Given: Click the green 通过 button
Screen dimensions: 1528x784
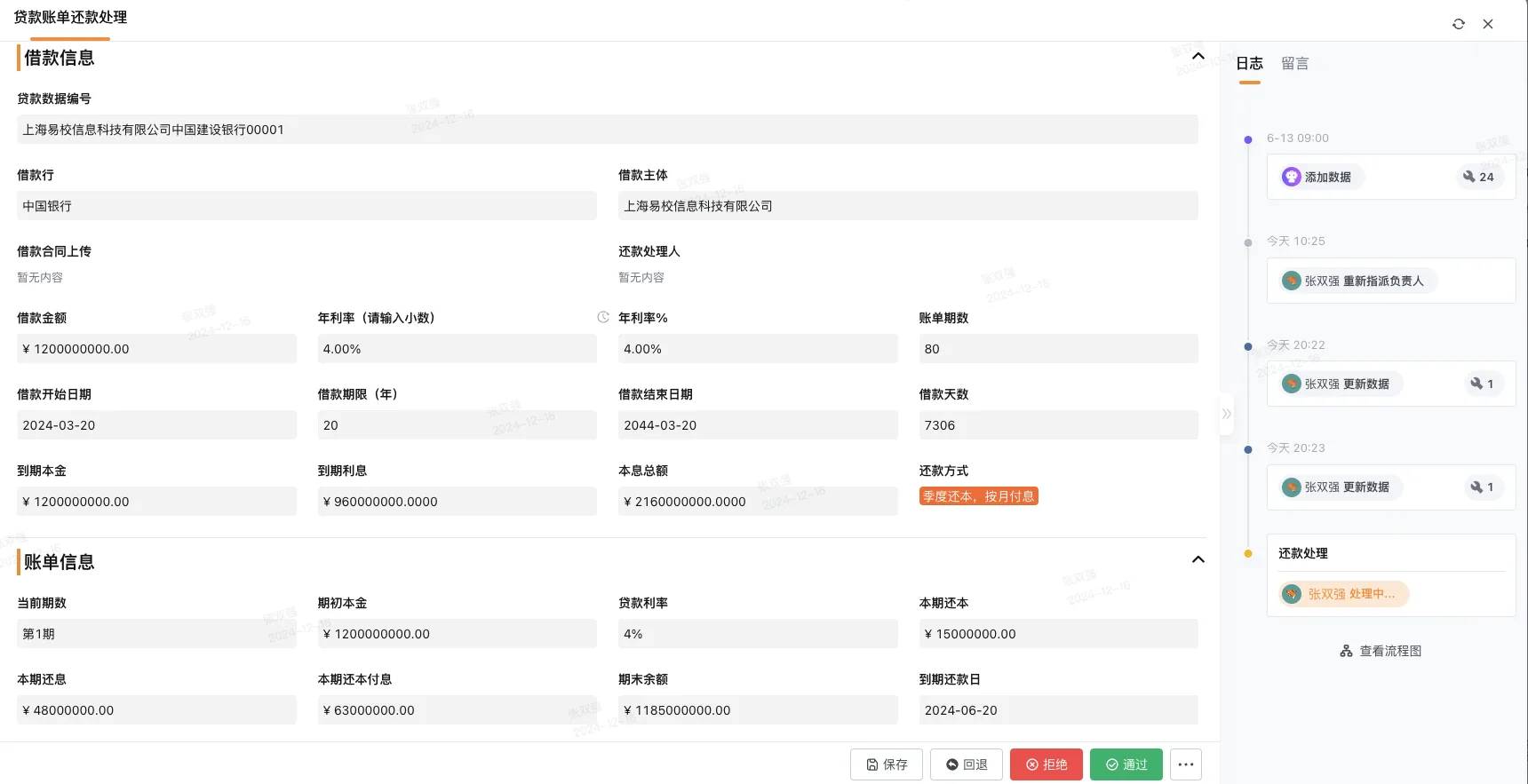Looking at the screenshot, I should coord(1126,764).
